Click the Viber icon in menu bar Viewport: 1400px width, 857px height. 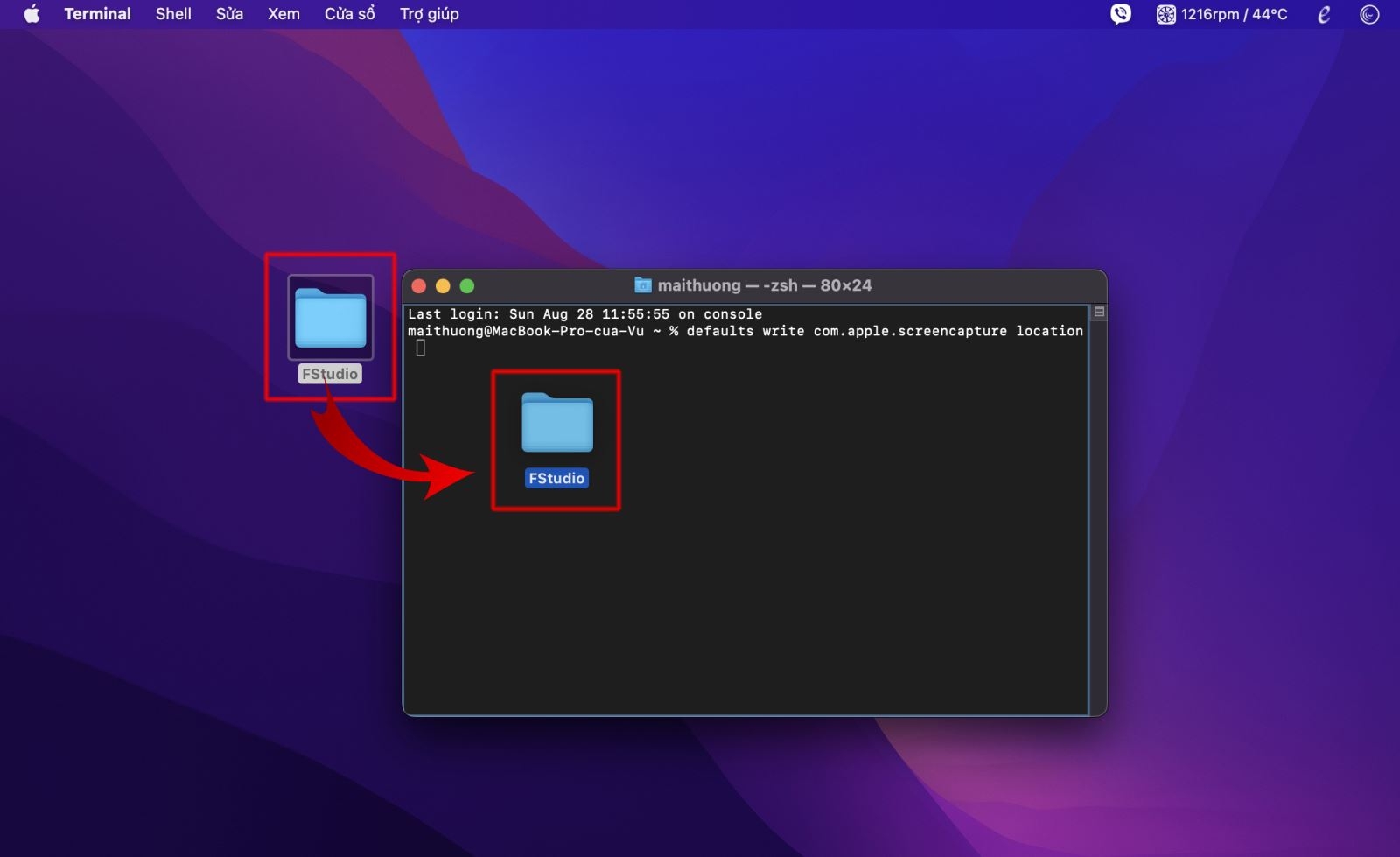coord(1120,14)
